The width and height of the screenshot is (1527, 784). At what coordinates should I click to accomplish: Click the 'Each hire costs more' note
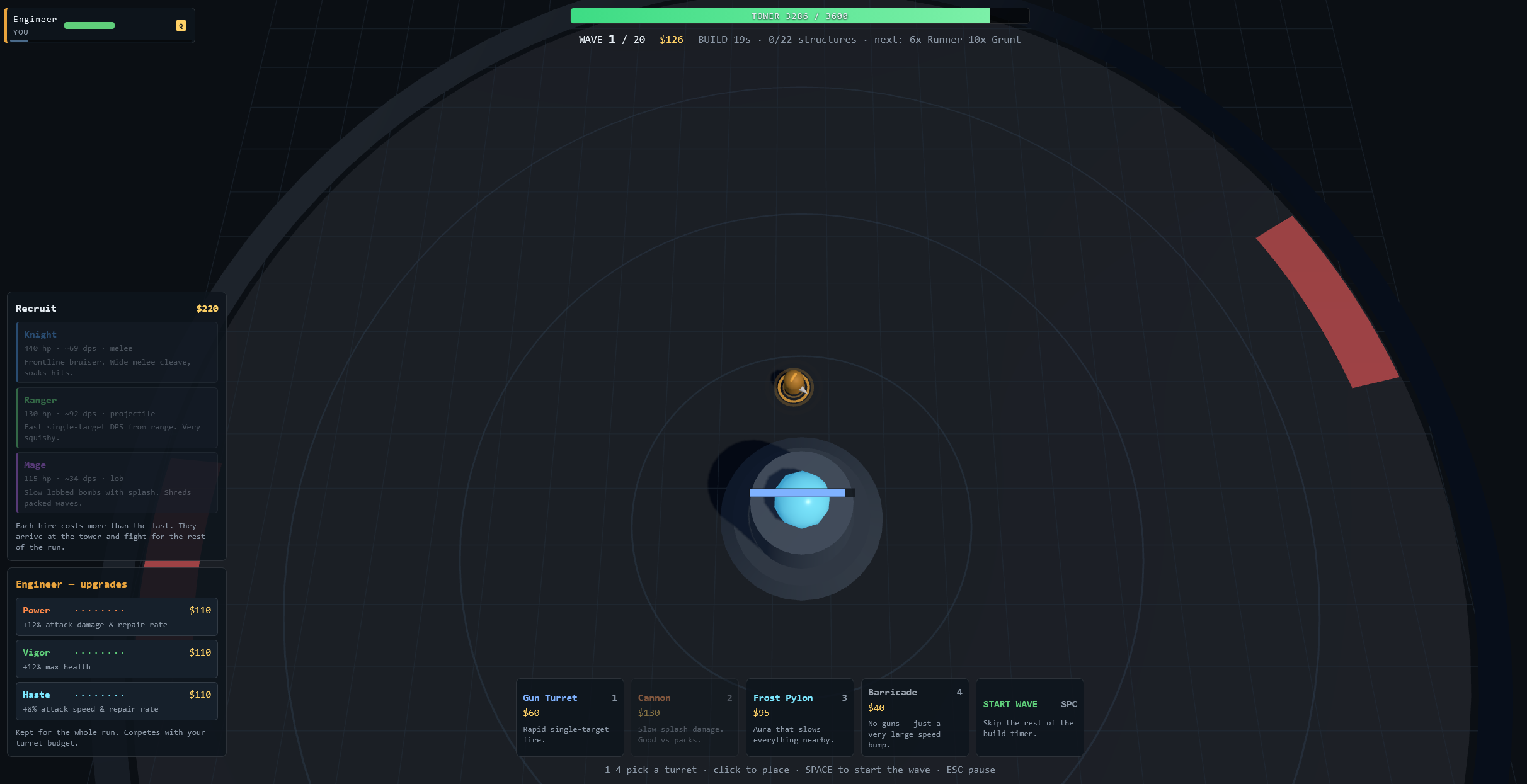coord(111,537)
